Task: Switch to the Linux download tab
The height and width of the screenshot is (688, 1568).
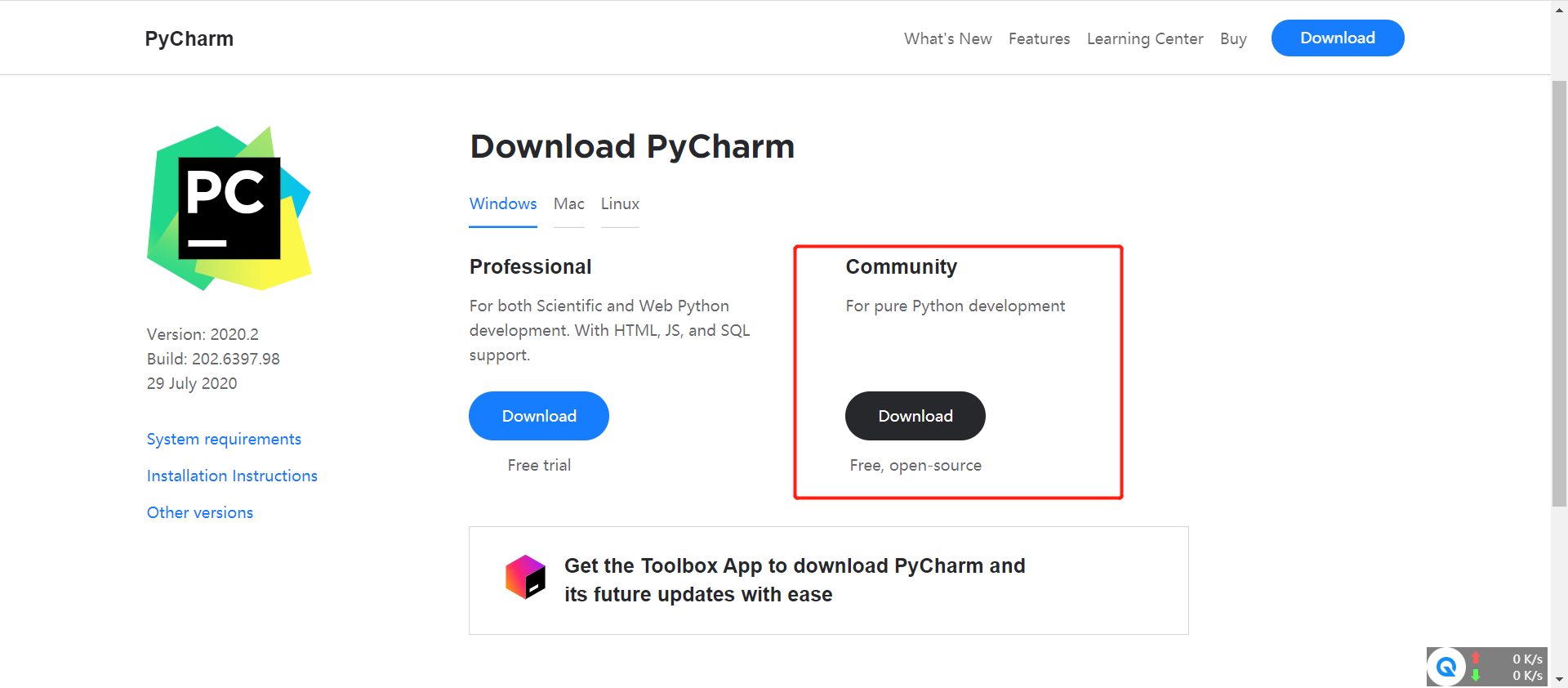Action: [x=619, y=204]
